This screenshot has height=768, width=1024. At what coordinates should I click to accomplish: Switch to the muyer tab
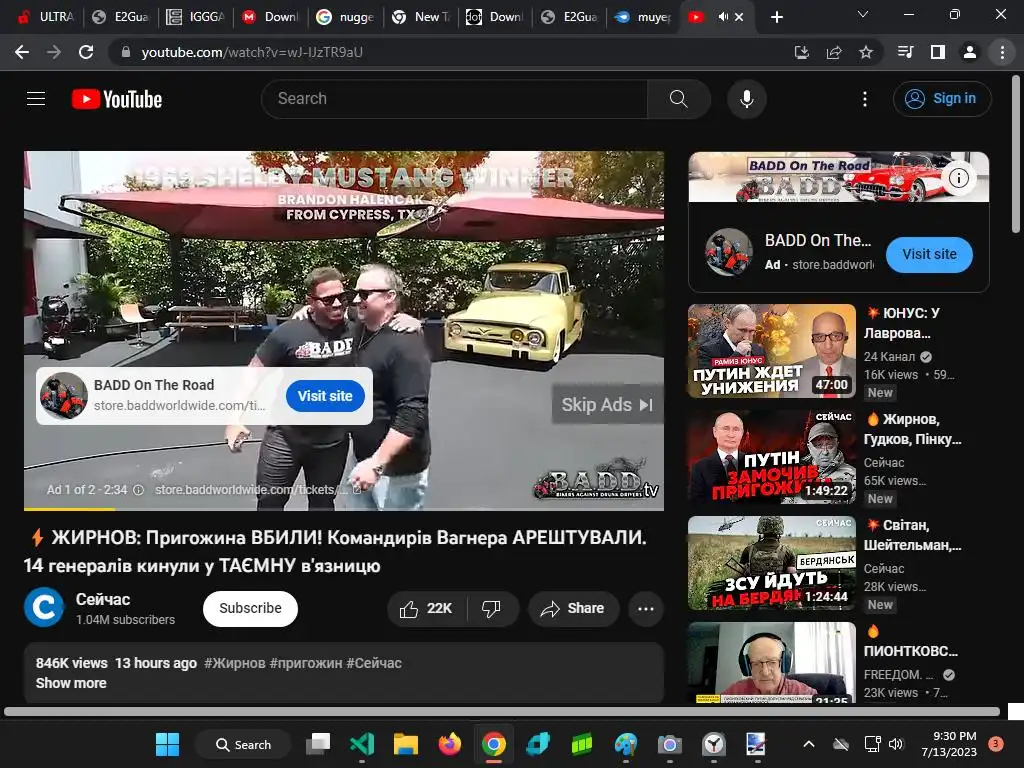645,17
